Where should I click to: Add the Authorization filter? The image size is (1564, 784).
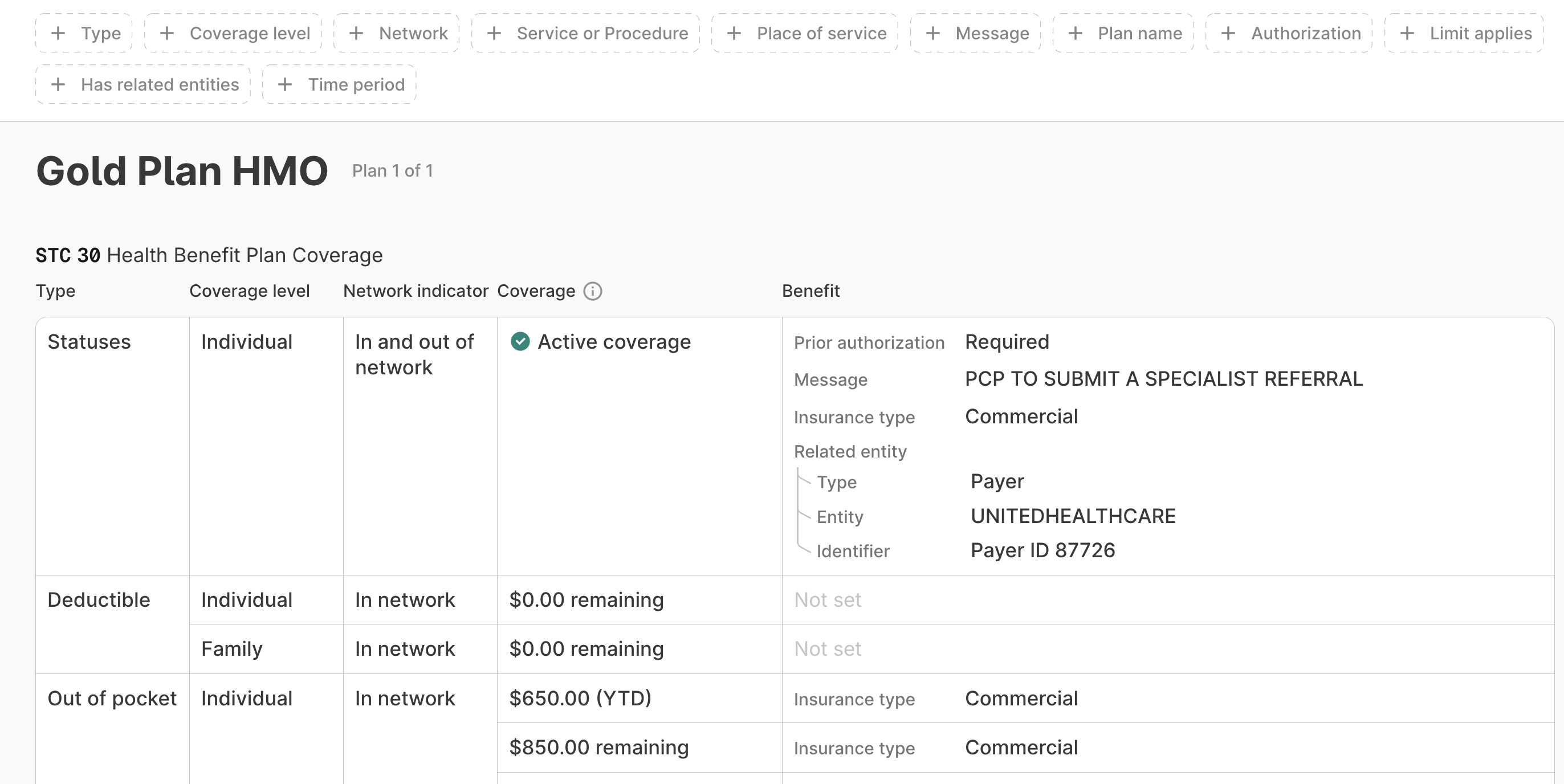point(1289,33)
